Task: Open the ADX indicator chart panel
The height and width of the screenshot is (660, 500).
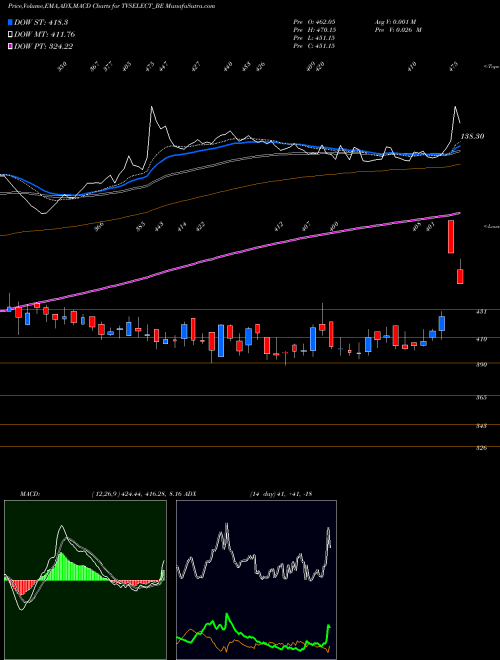Action: click(x=256, y=580)
